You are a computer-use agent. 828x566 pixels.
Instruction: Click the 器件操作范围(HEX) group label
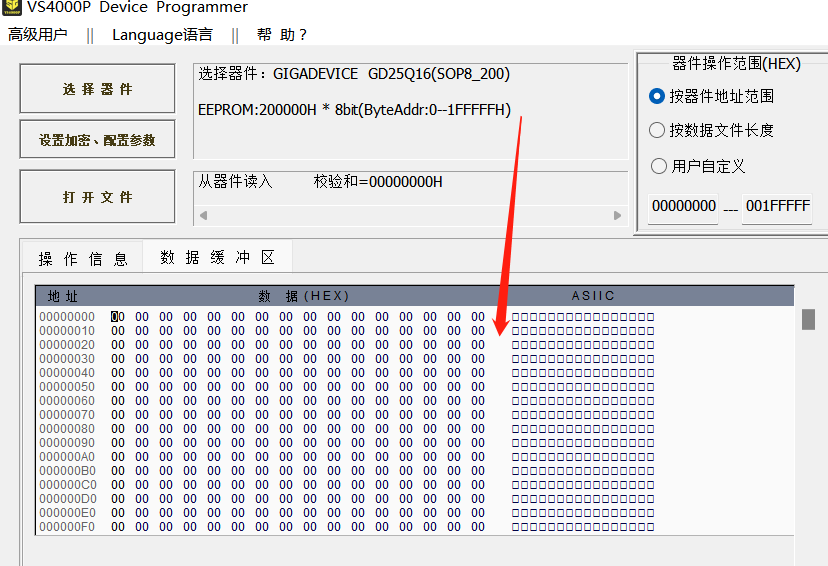click(736, 64)
